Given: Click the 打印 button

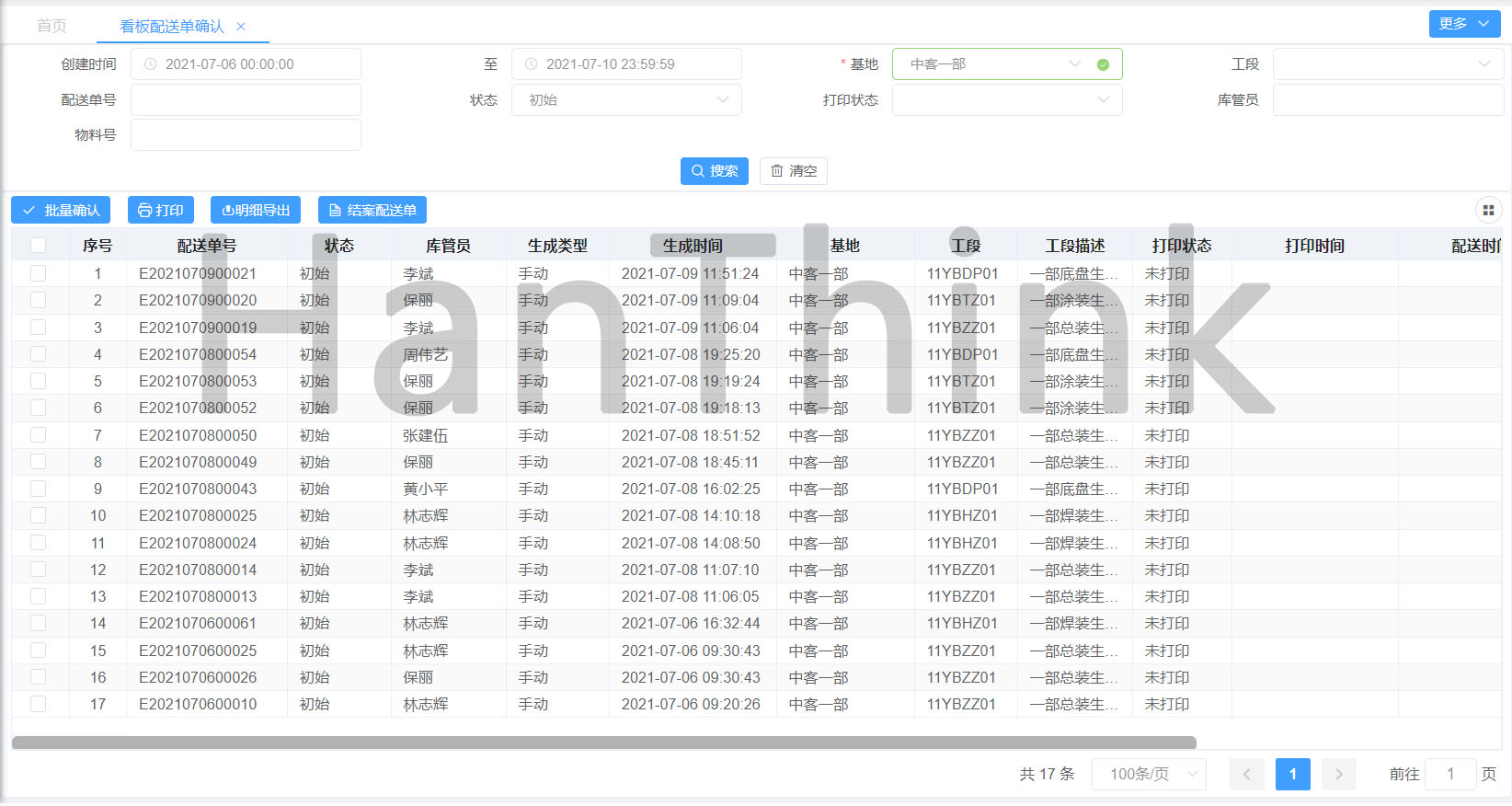Looking at the screenshot, I should (161, 211).
